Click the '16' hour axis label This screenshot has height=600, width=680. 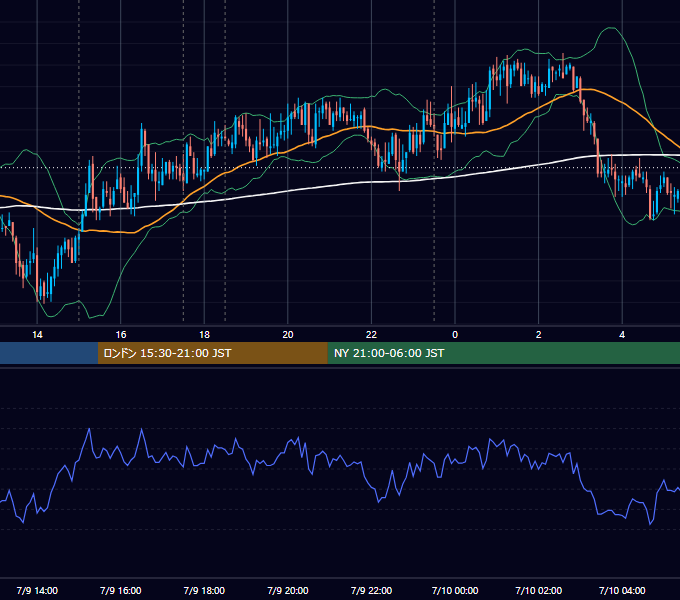[x=121, y=335]
